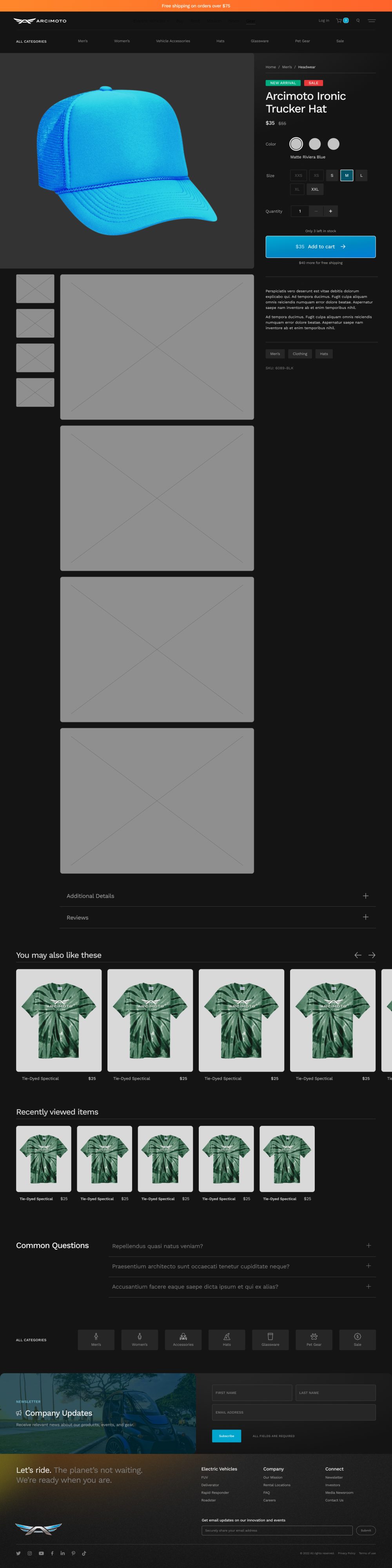Expand the Reviews section

tap(217, 917)
